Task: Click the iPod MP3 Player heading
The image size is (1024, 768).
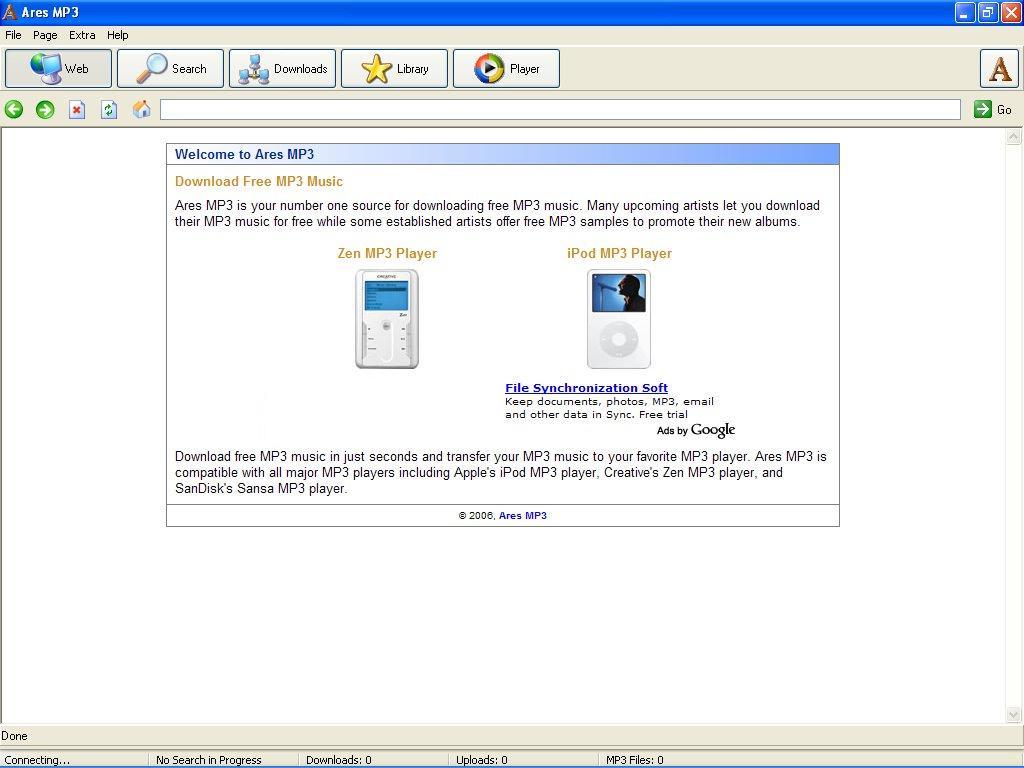Action: click(x=619, y=253)
